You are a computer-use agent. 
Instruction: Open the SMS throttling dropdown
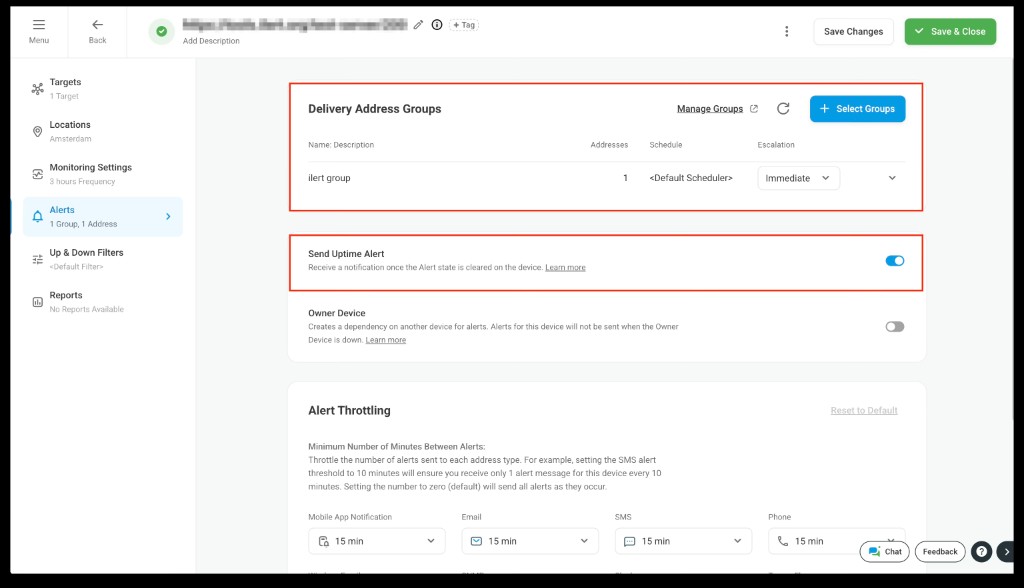click(x=683, y=541)
